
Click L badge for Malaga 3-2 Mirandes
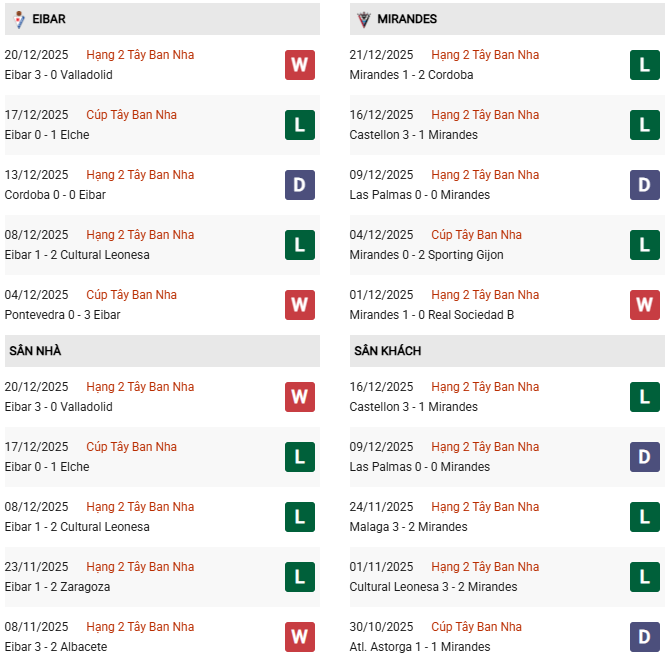pyautogui.click(x=644, y=517)
